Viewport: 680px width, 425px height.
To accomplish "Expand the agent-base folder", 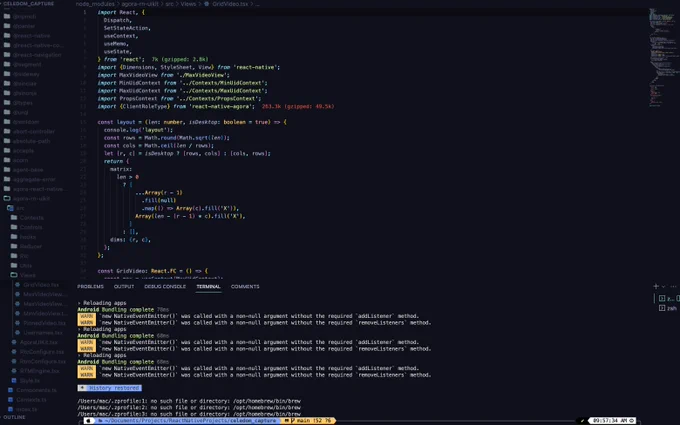I will 28,170.
